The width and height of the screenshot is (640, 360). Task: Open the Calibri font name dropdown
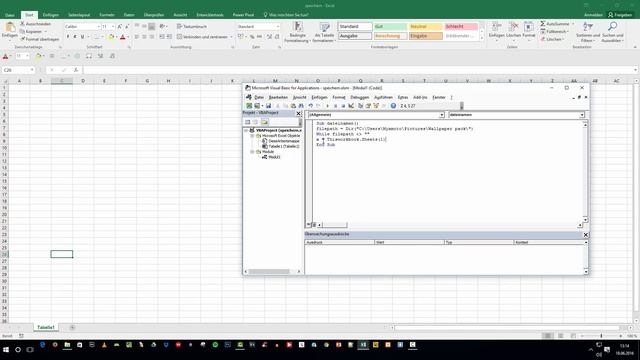[x=98, y=27]
